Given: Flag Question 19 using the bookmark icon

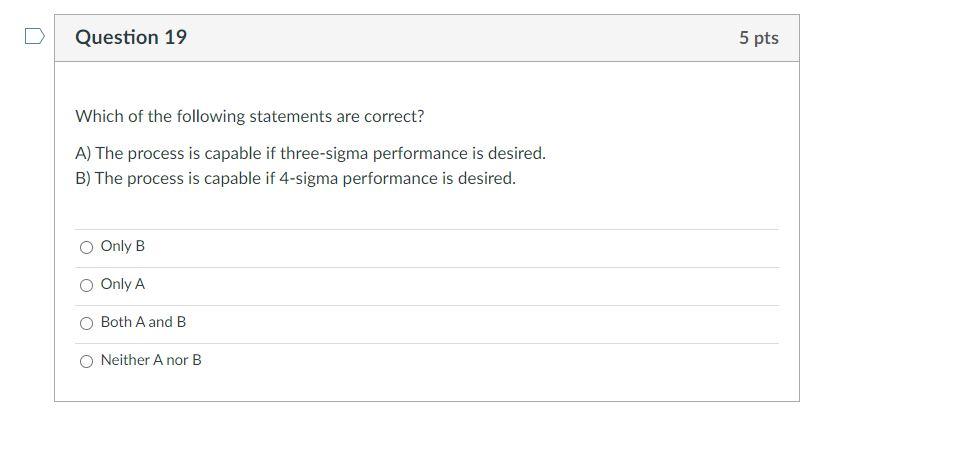Looking at the screenshot, I should [34, 37].
